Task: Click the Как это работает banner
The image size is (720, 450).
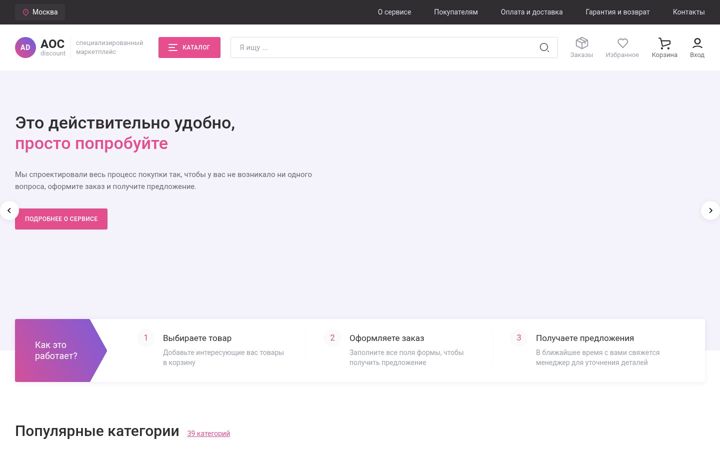Action: click(61, 350)
